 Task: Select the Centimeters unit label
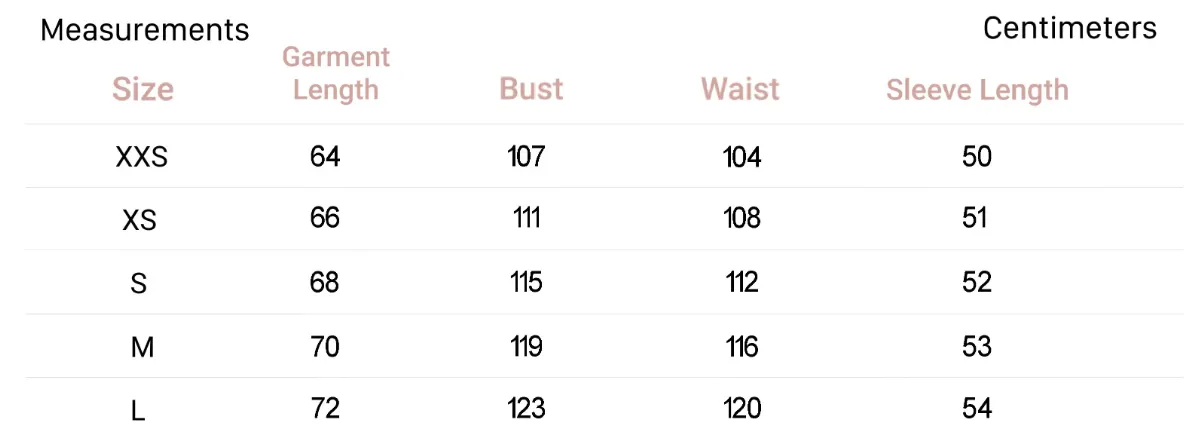point(1070,28)
